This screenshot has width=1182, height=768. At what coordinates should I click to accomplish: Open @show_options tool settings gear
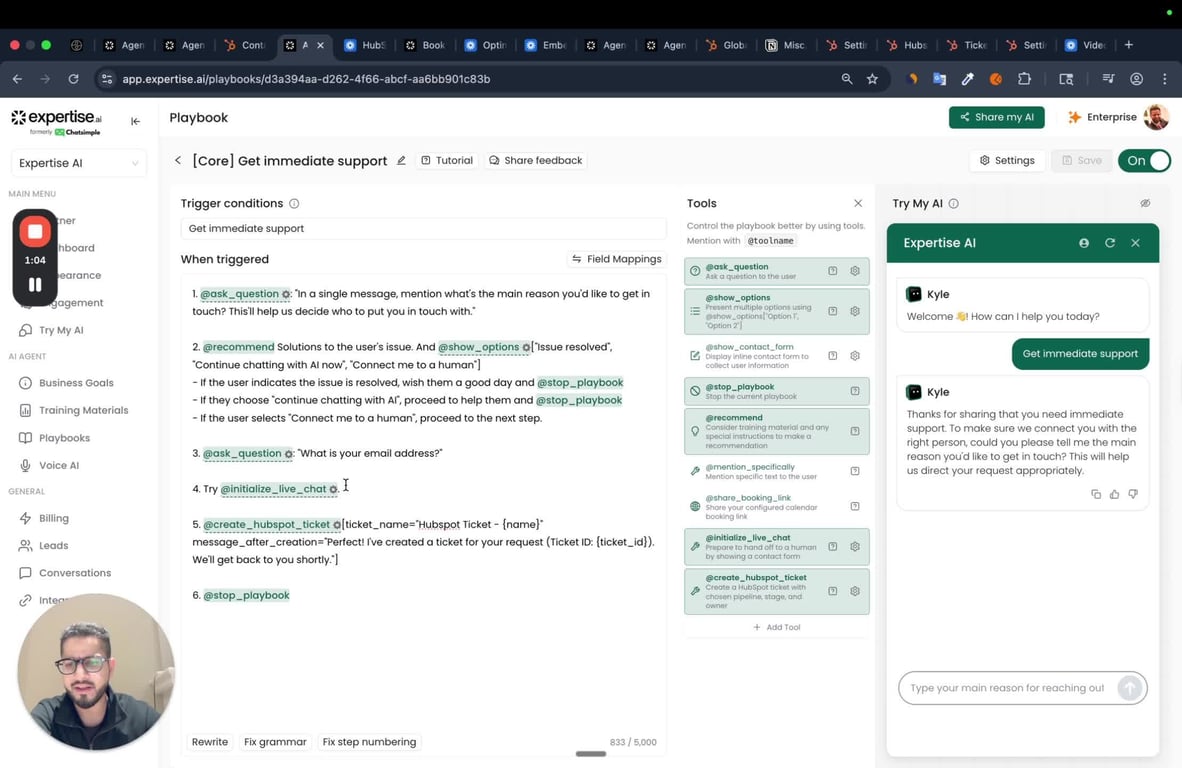point(855,311)
